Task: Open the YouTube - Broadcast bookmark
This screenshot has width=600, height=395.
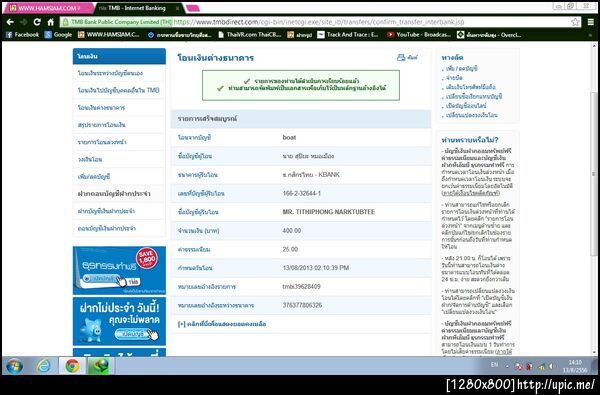Action: point(419,35)
